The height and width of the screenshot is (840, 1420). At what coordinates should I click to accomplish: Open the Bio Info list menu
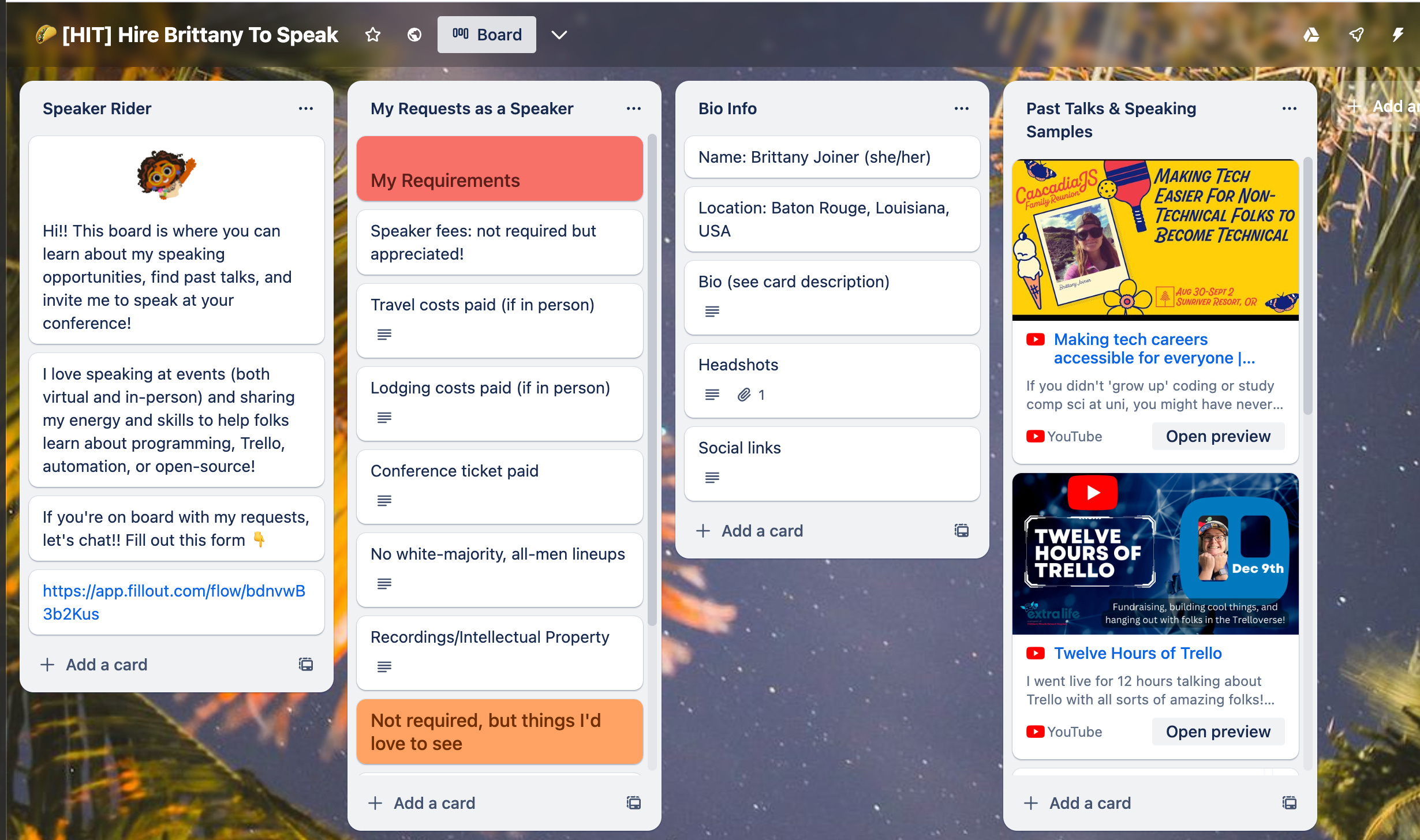tap(960, 109)
